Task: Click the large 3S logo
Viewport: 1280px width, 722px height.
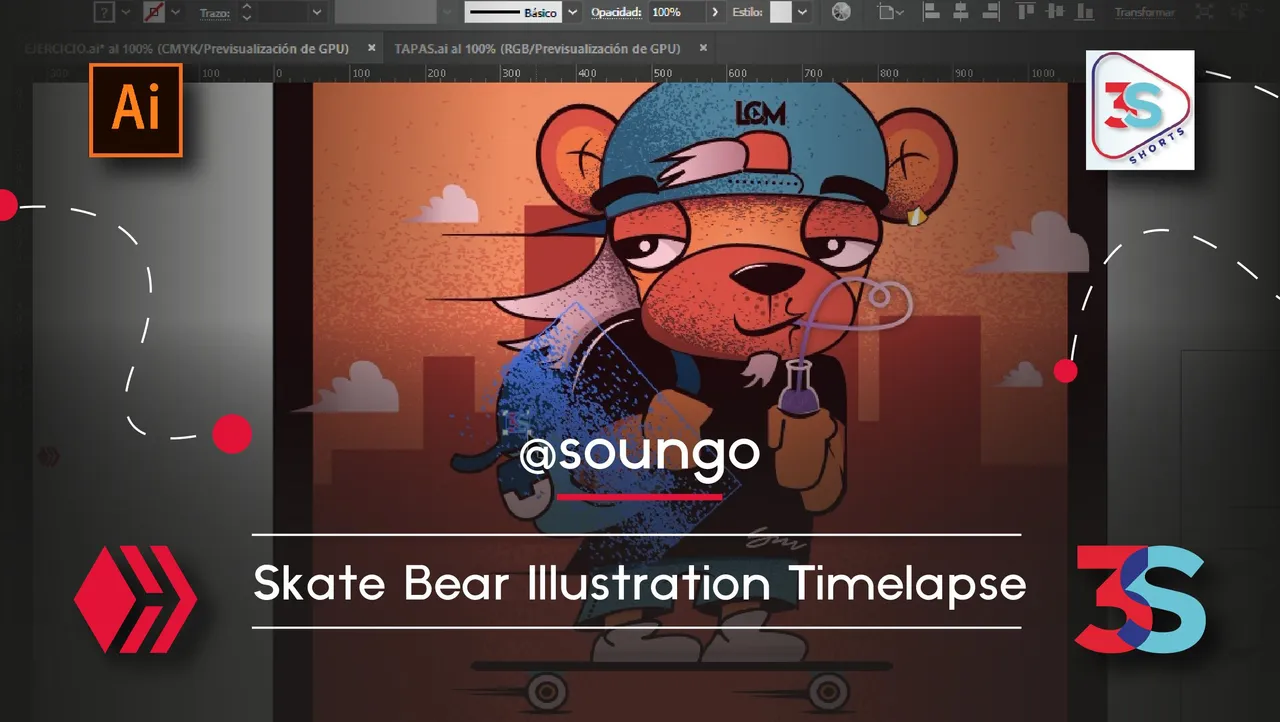Action: [x=1140, y=599]
